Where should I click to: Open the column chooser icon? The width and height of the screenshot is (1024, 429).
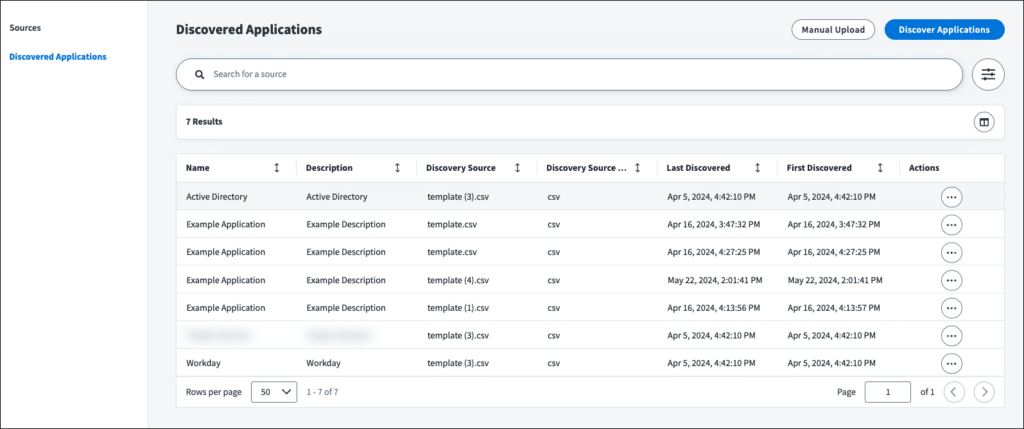[984, 122]
